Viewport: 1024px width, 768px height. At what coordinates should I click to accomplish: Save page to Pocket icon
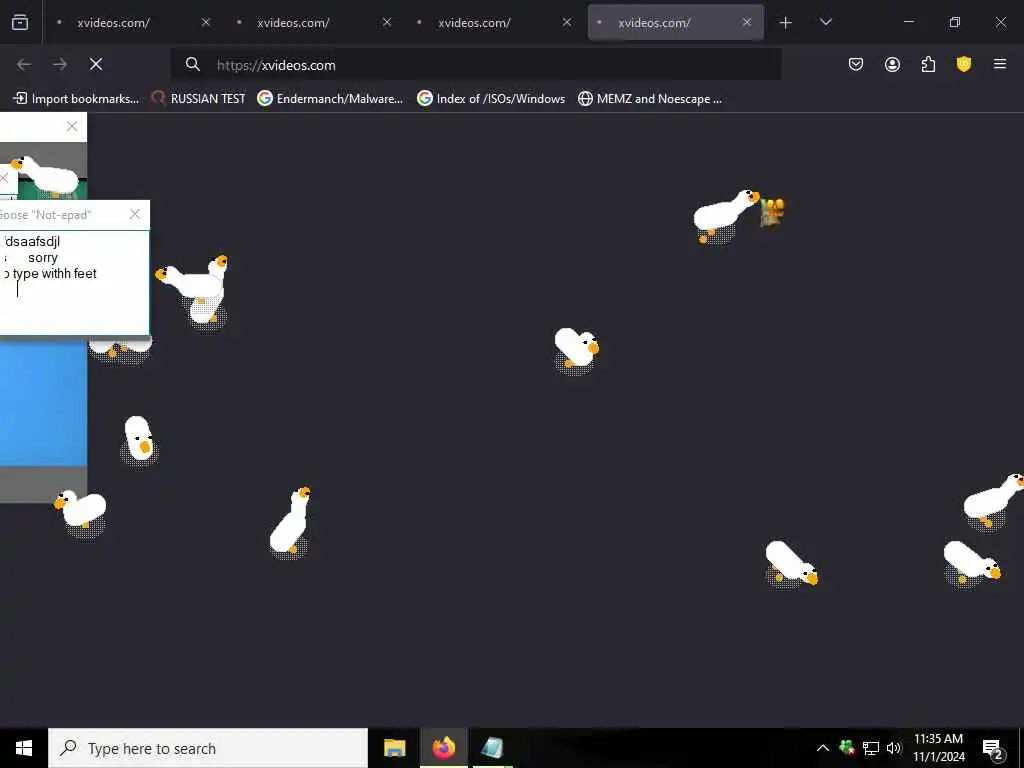click(x=856, y=64)
